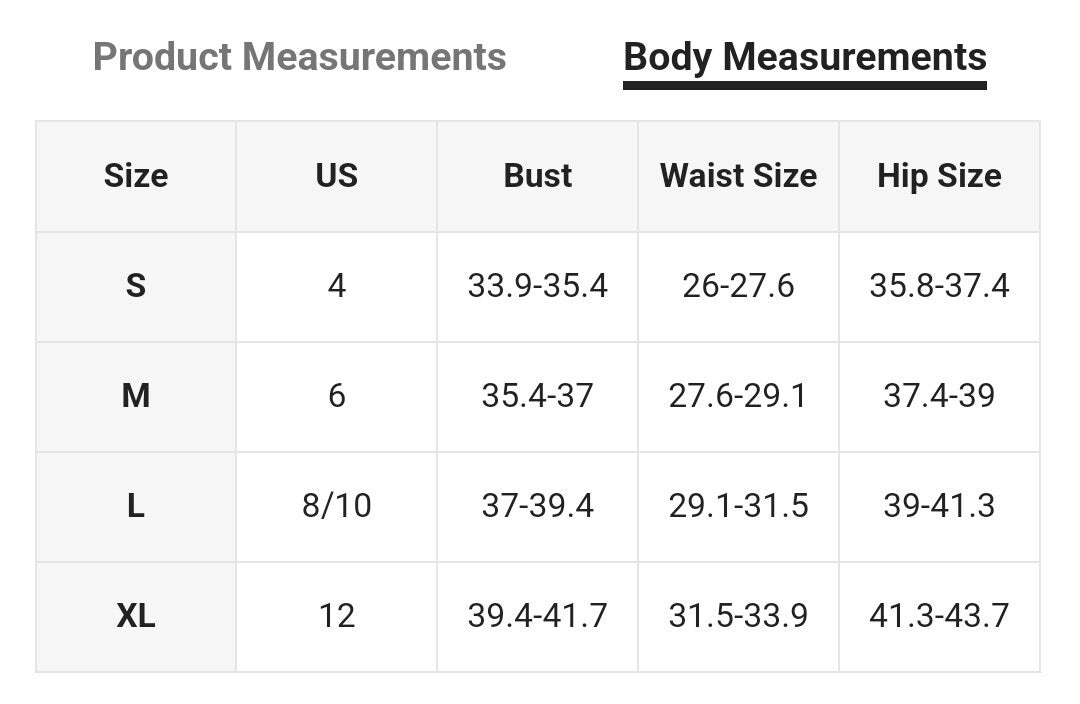Click hip value 37.4-39
This screenshot has height=704, width=1080.
pos(939,396)
